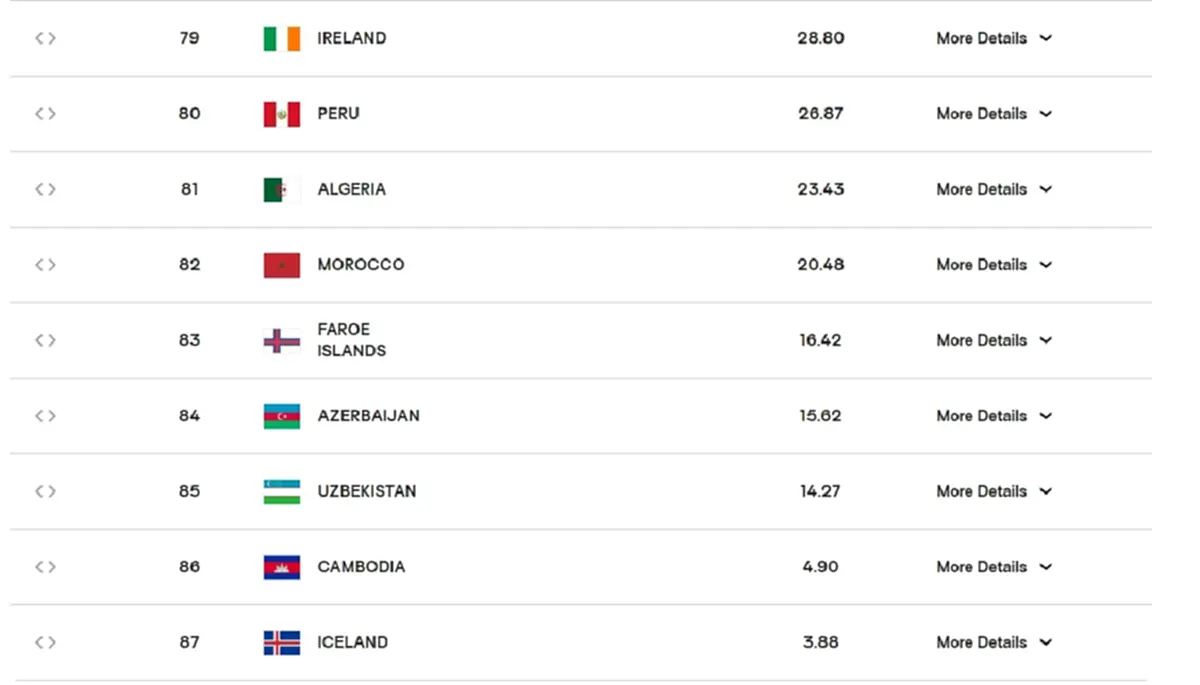Select the AZERBAIJAN team name
Screen dimensions: 1200x685
tap(368, 416)
